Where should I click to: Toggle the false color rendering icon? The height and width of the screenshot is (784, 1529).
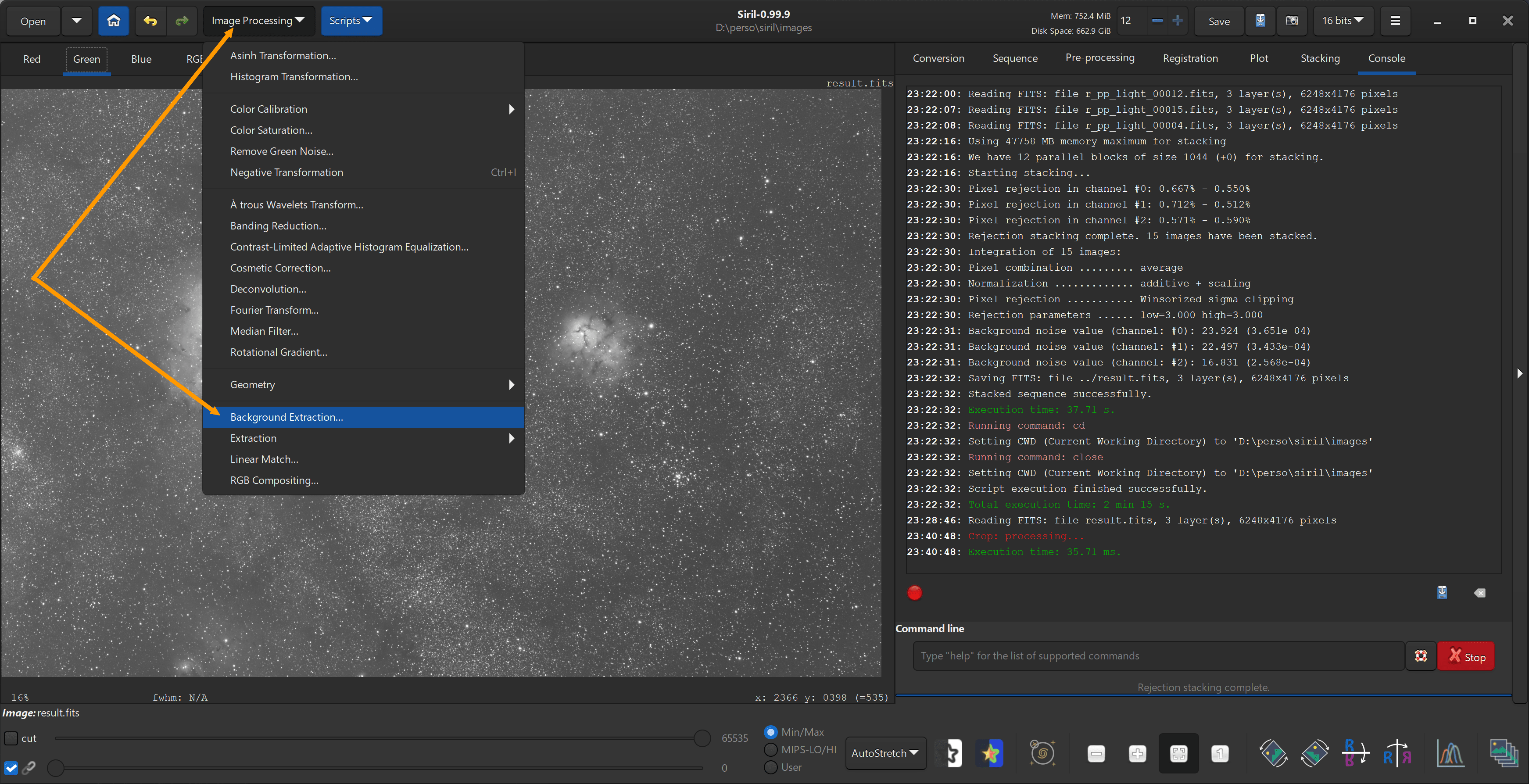click(x=989, y=753)
